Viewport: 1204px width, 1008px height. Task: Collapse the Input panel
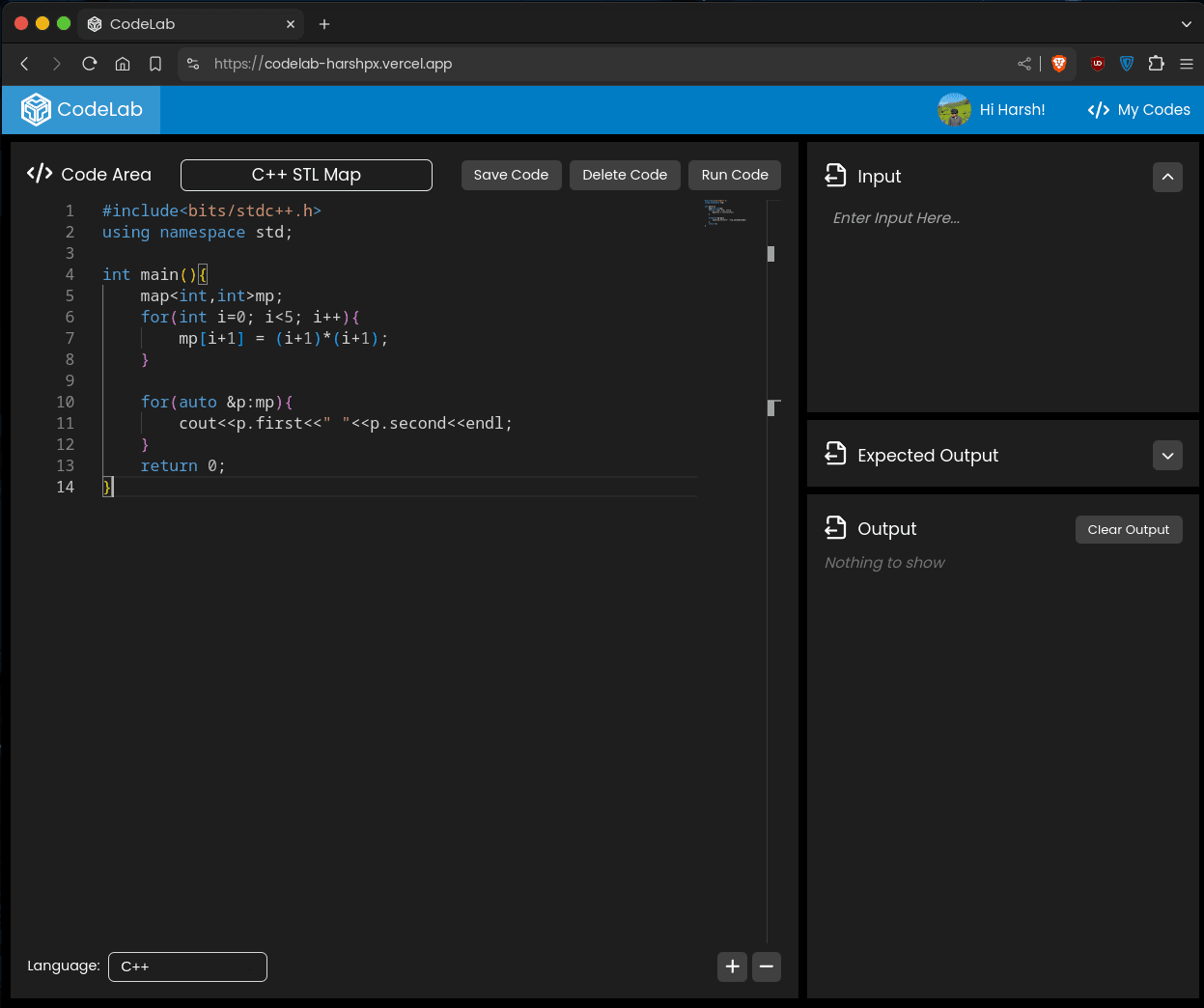point(1167,177)
